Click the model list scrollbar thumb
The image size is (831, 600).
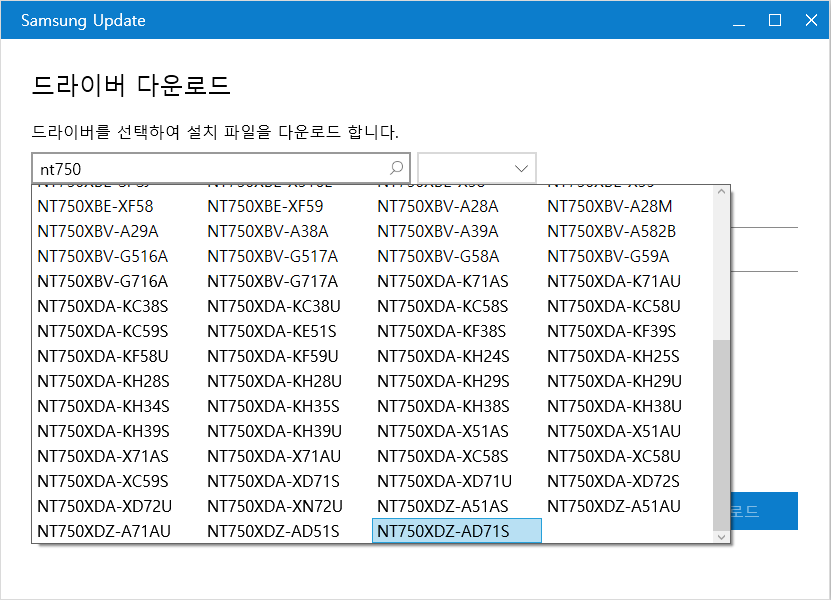721,435
